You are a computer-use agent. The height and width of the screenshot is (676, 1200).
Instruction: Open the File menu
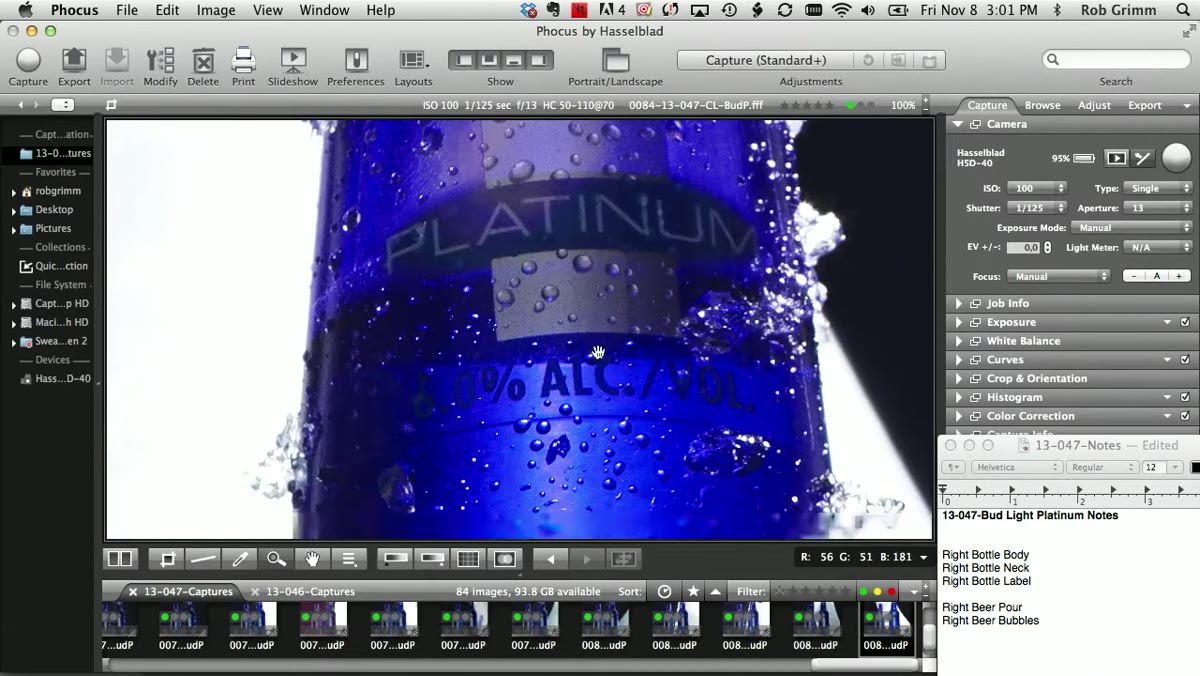click(x=127, y=10)
